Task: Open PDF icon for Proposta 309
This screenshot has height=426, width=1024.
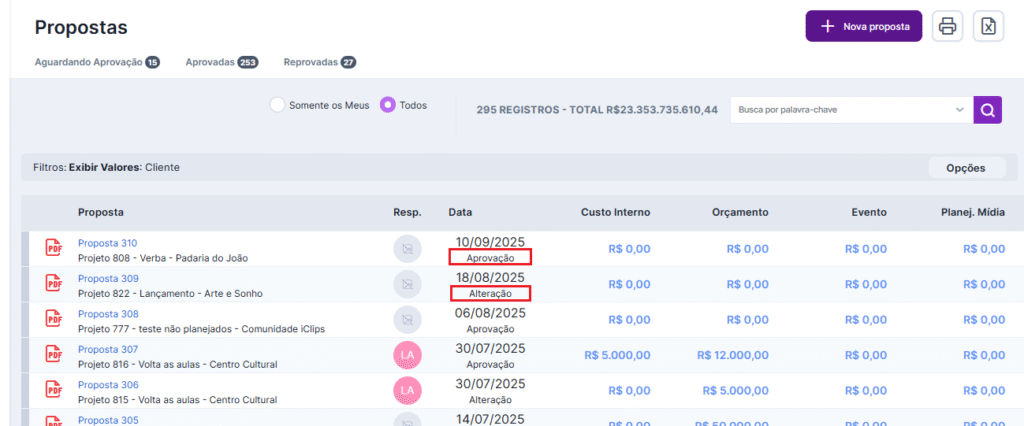Action: coord(54,284)
